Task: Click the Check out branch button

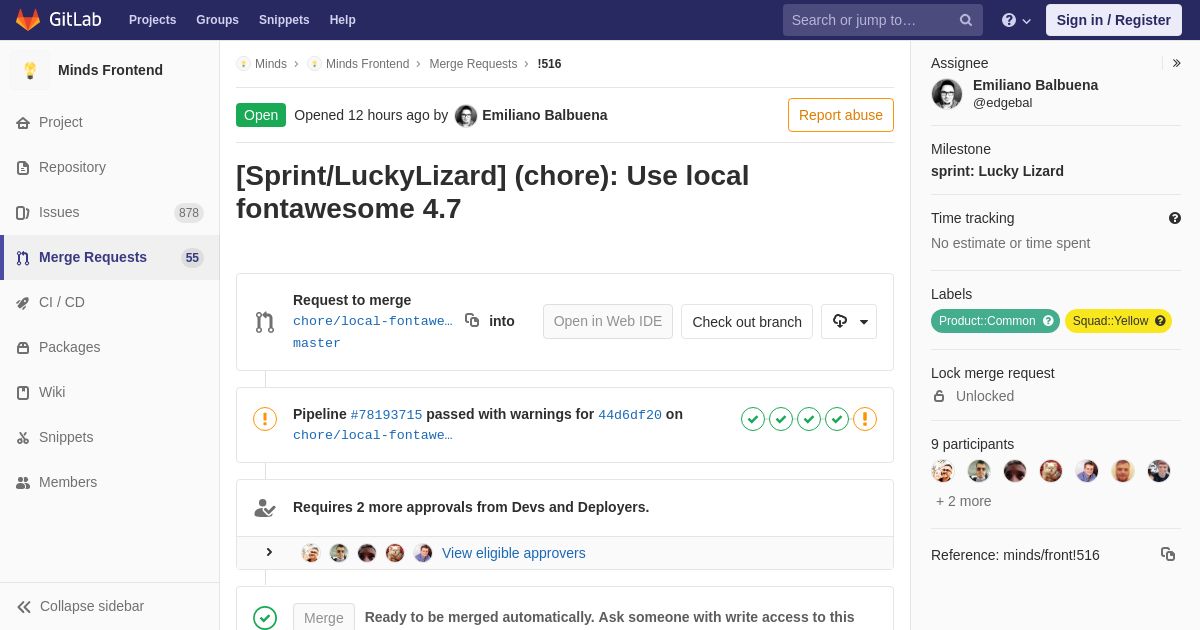Action: tap(746, 321)
